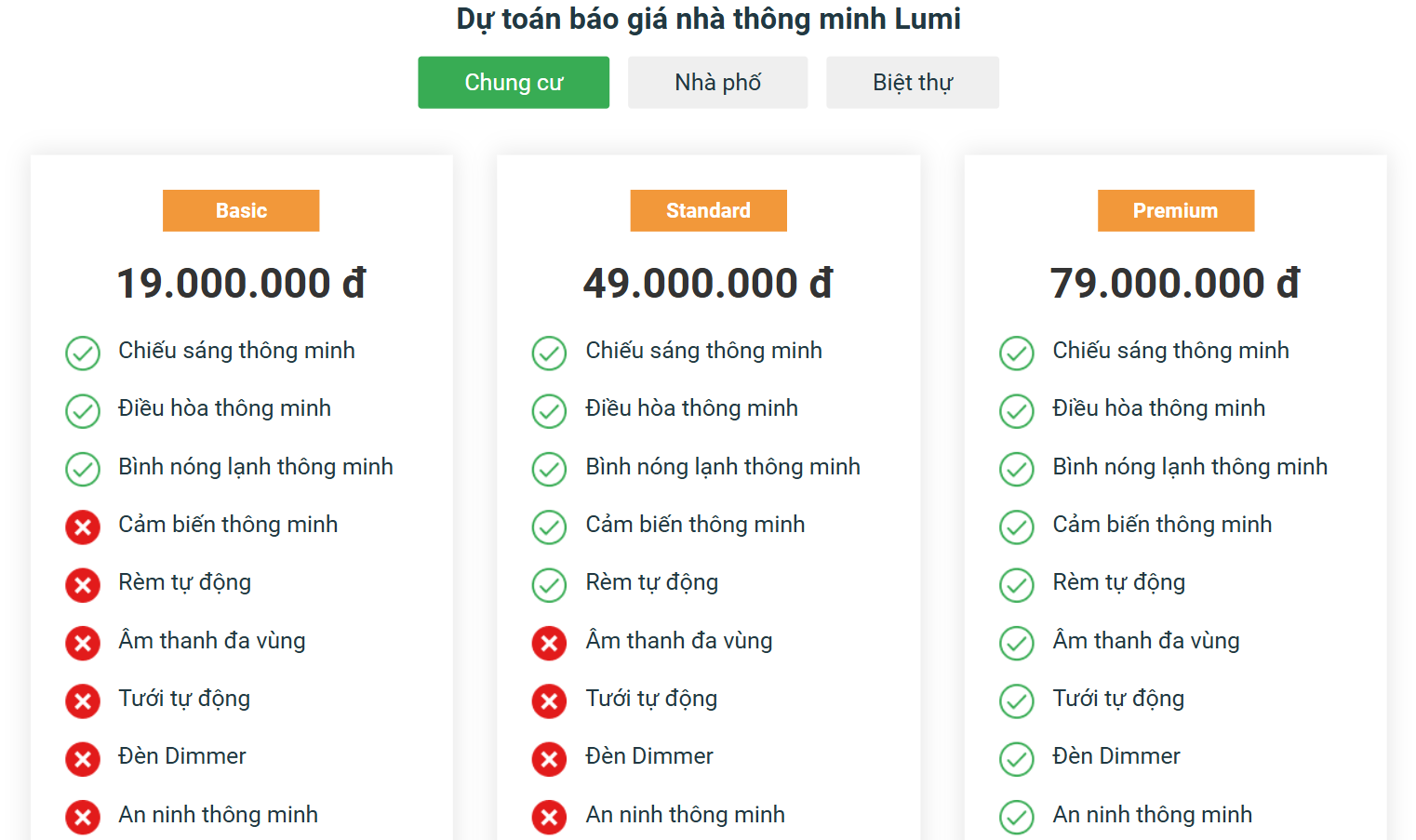
Task: Click the red cross beside Cảm biến thông minh in Basic
Action: (83, 527)
